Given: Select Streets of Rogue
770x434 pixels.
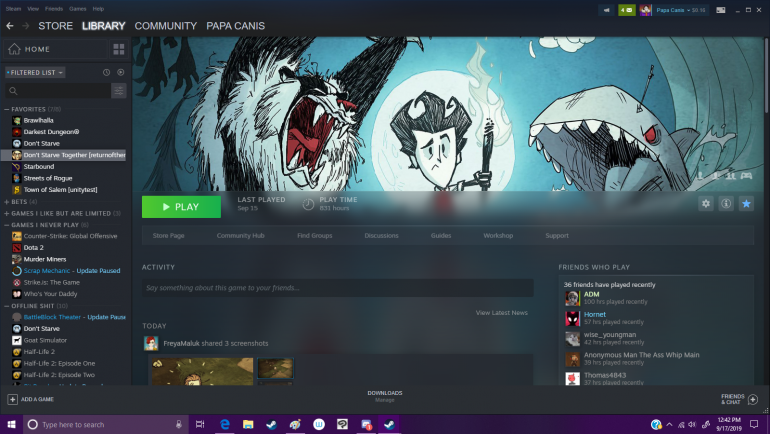Looking at the screenshot, I should (x=48, y=178).
